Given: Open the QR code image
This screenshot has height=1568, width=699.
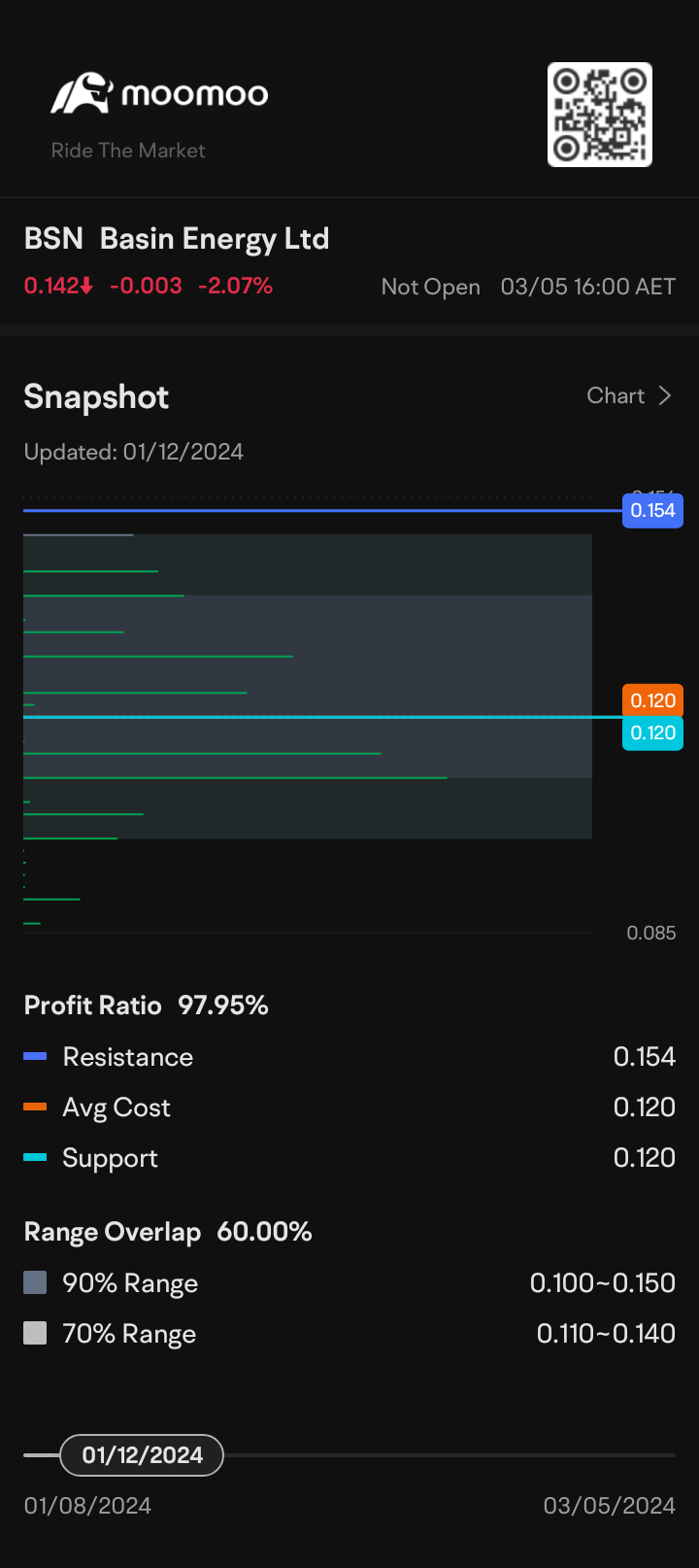Looking at the screenshot, I should pyautogui.click(x=600, y=115).
